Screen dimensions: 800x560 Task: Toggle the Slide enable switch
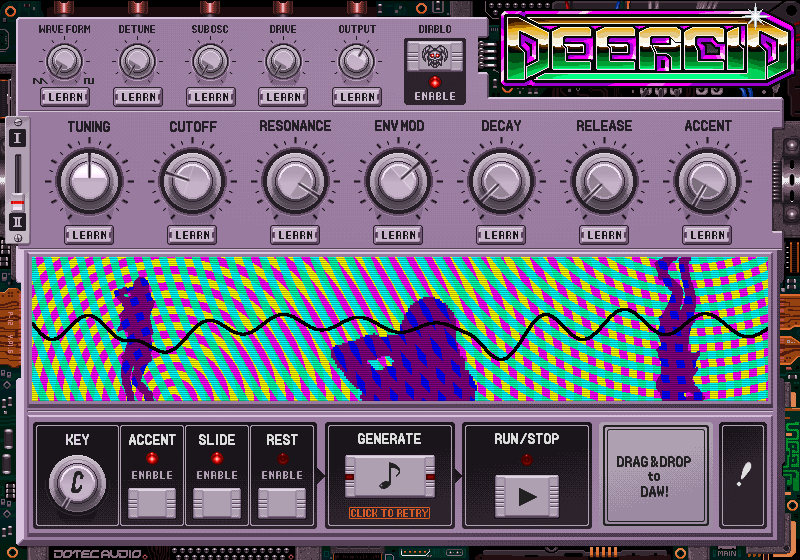click(x=216, y=500)
